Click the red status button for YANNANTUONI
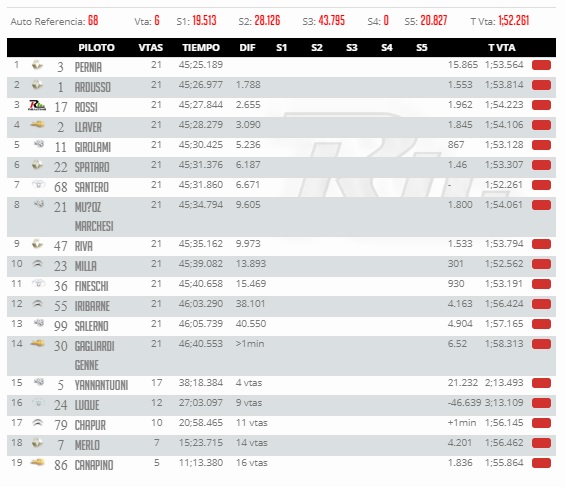 pos(541,383)
